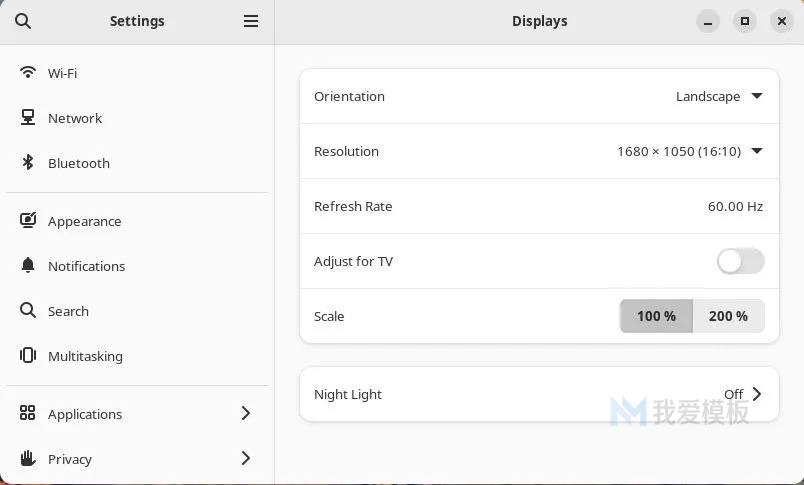
Task: Click the Bluetooth symbol icon
Action: point(28,163)
